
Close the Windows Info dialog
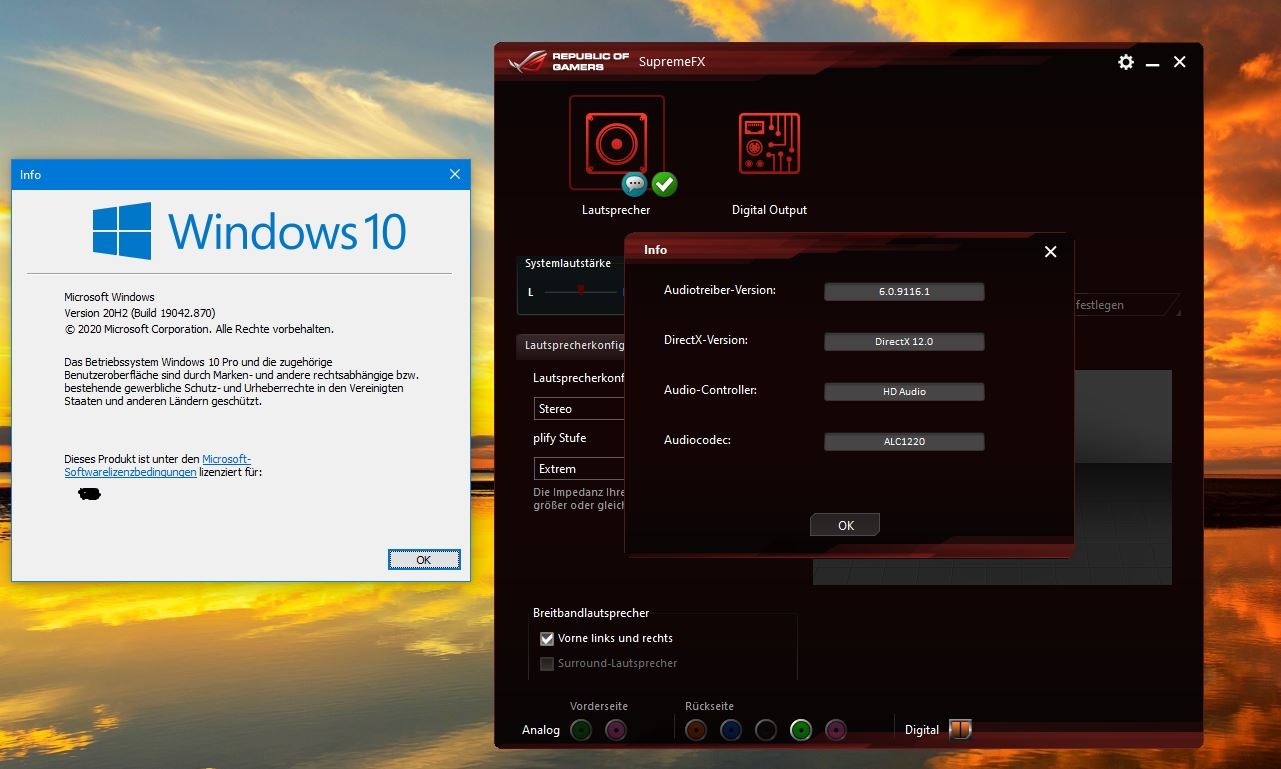(455, 174)
